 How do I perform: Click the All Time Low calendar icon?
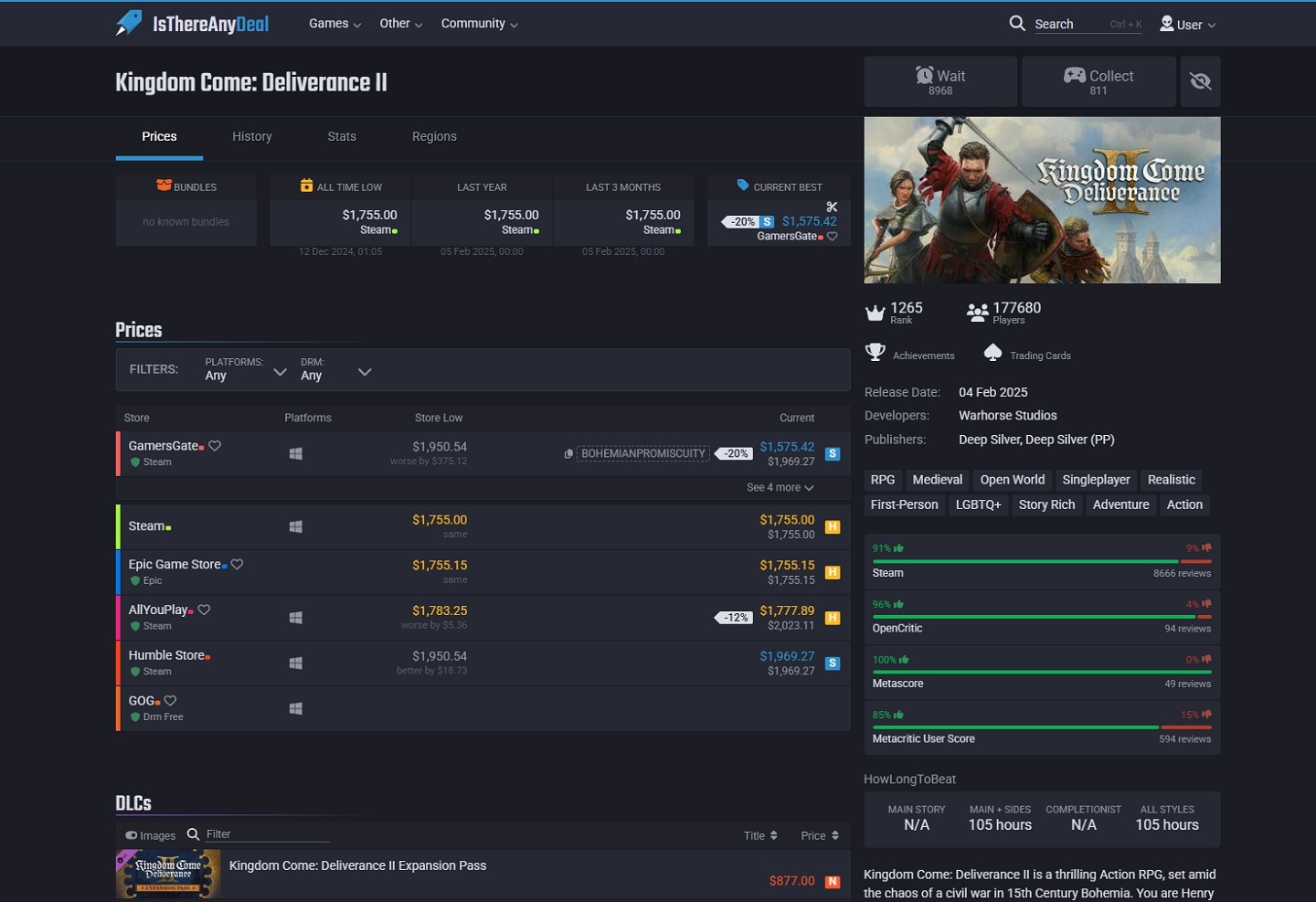[307, 186]
